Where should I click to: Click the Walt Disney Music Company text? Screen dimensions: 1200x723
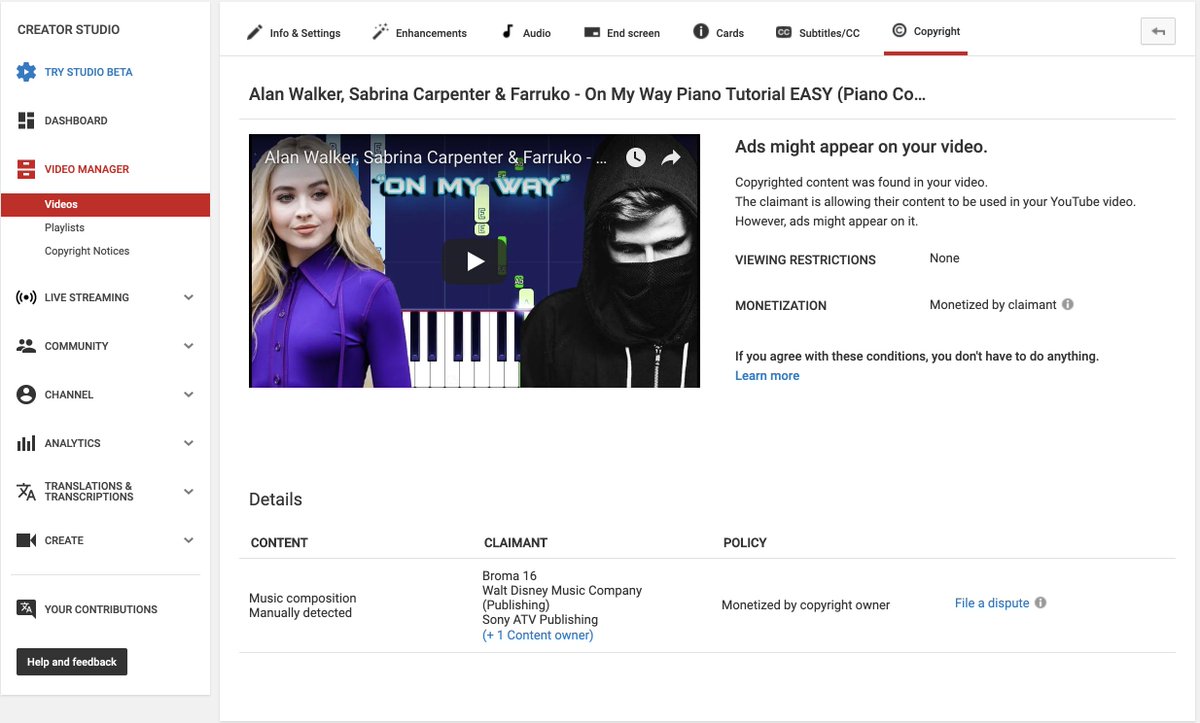[x=562, y=597]
